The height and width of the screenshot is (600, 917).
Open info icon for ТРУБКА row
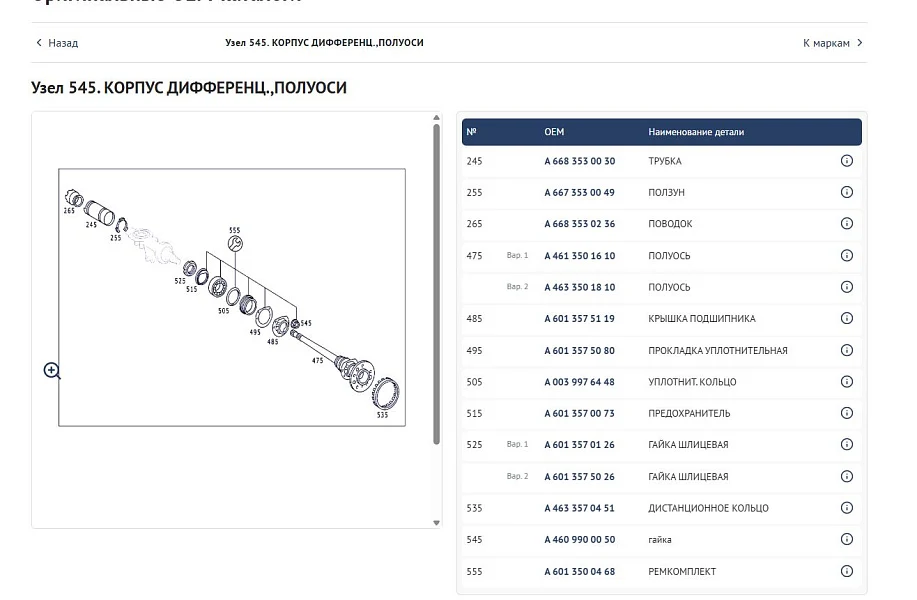[846, 161]
